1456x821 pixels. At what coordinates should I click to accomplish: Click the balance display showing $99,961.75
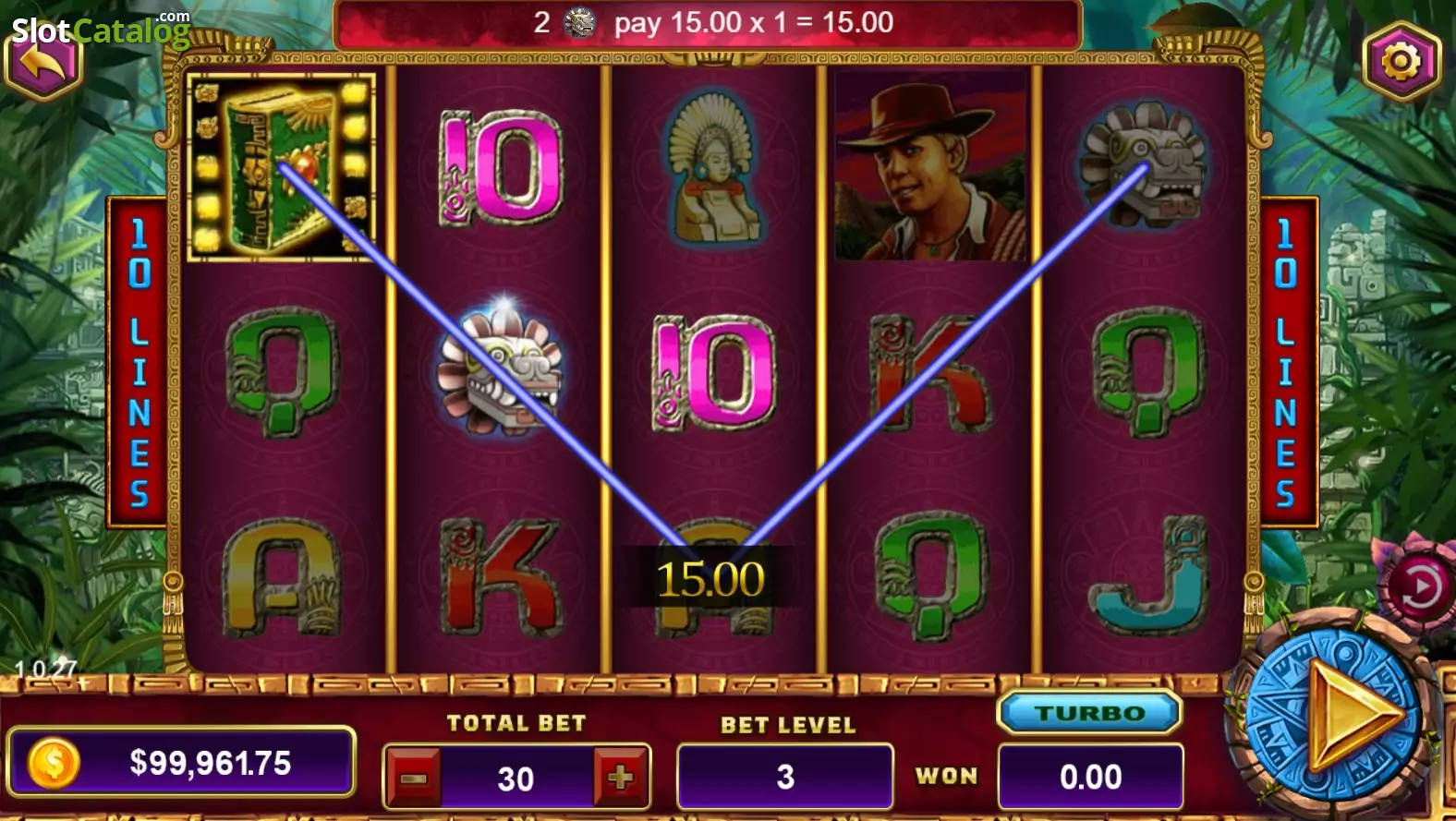[x=181, y=762]
